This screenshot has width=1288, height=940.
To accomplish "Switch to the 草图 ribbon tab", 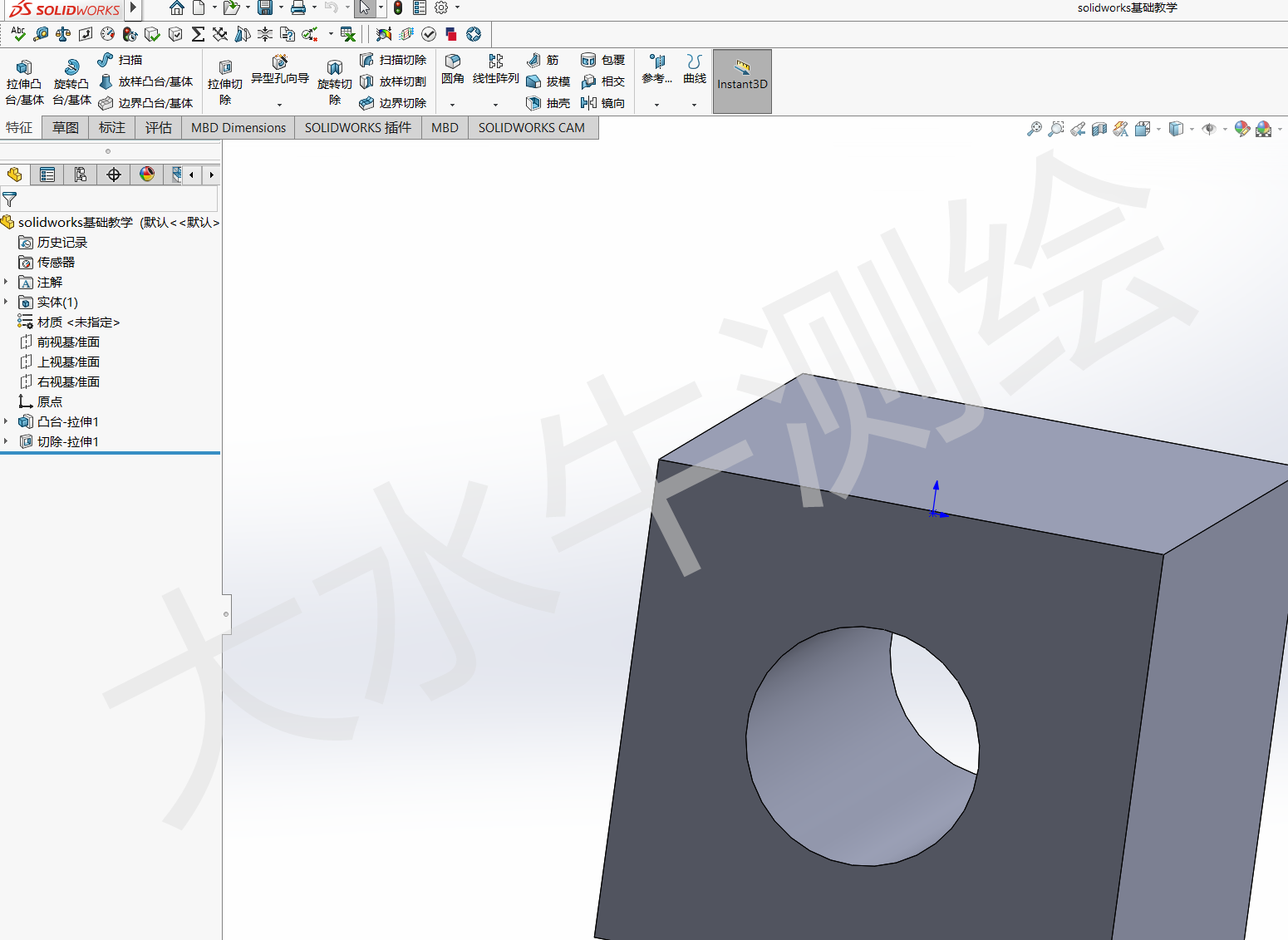I will (64, 127).
